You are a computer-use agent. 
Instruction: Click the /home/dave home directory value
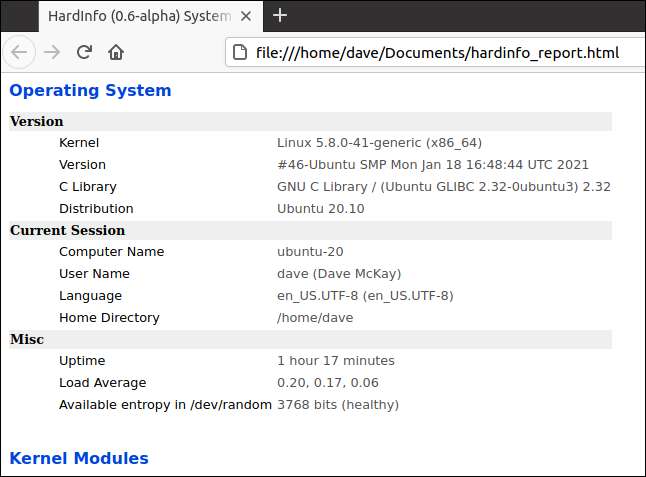pos(315,318)
